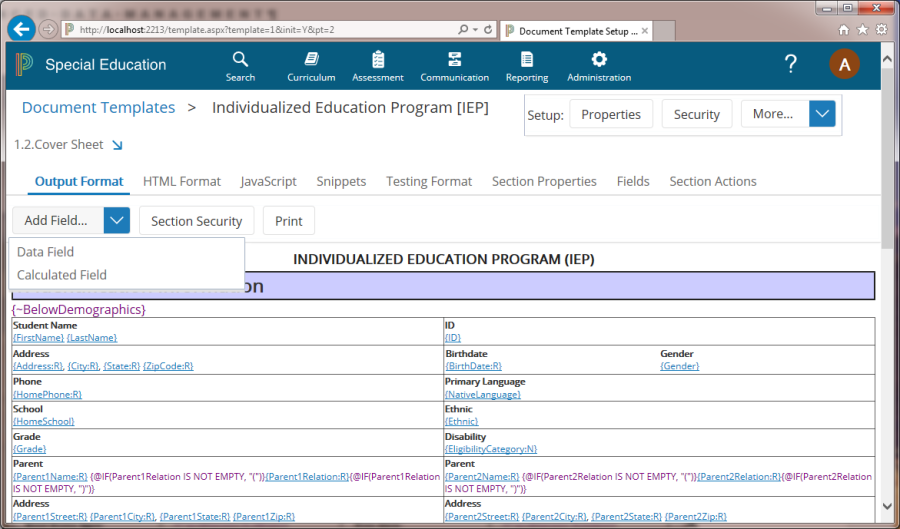Click the {FirstName} field link

pyautogui.click(x=38, y=338)
